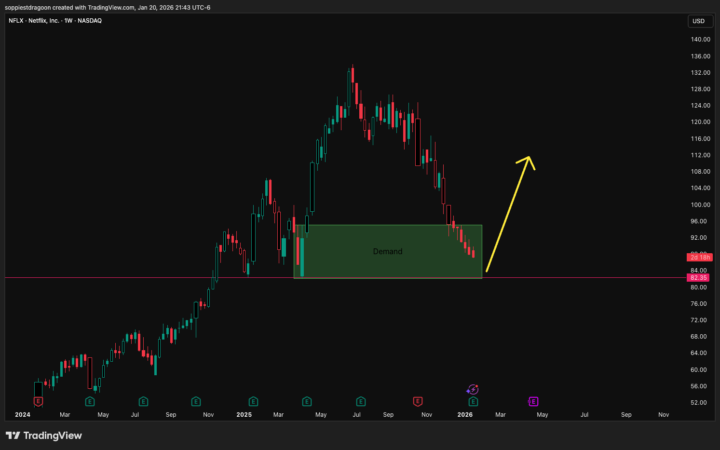Click the Sep label between 2024 and 2025

point(171,415)
